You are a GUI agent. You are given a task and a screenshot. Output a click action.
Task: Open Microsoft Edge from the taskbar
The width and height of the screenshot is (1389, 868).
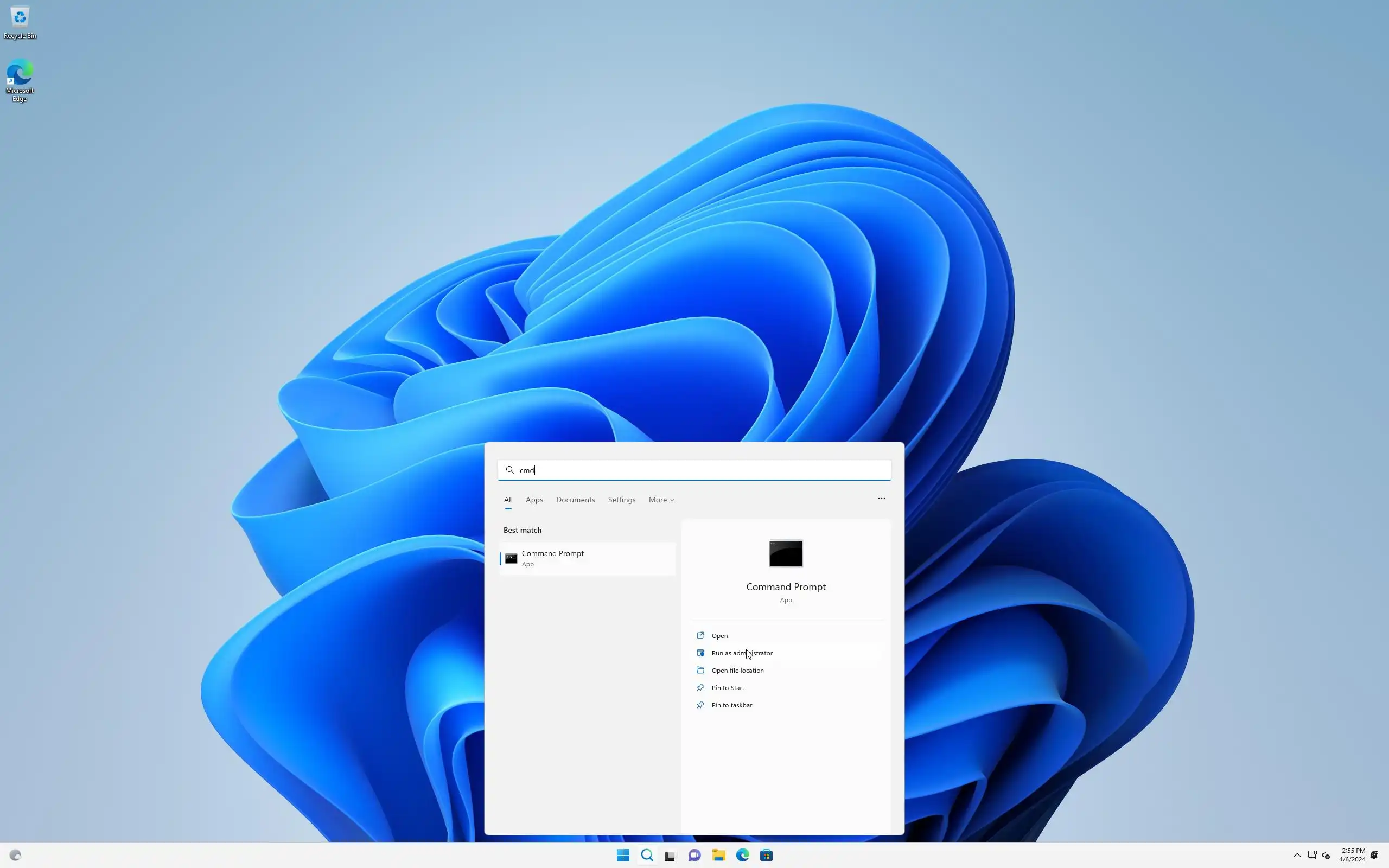[742, 856]
